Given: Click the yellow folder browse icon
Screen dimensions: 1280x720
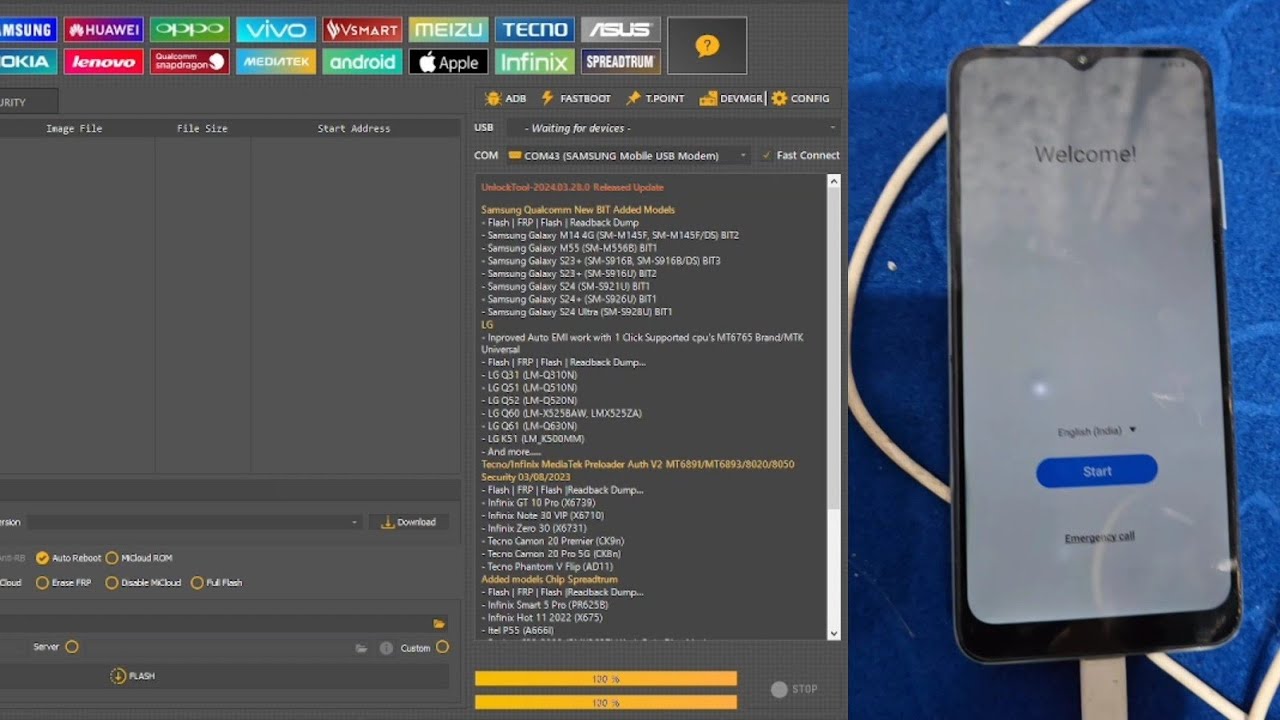Looking at the screenshot, I should 439,623.
